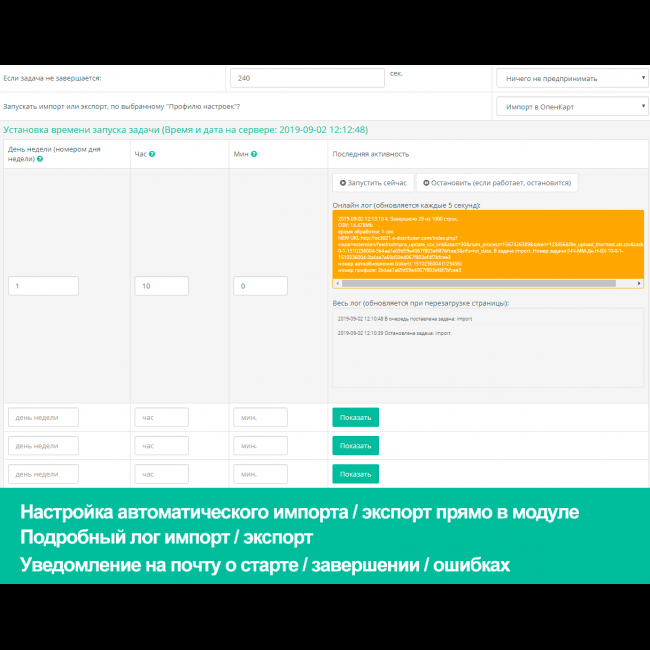Screen dimensions: 650x650
Task: Click help icon beside 'День недели' header
Action: (x=40, y=159)
